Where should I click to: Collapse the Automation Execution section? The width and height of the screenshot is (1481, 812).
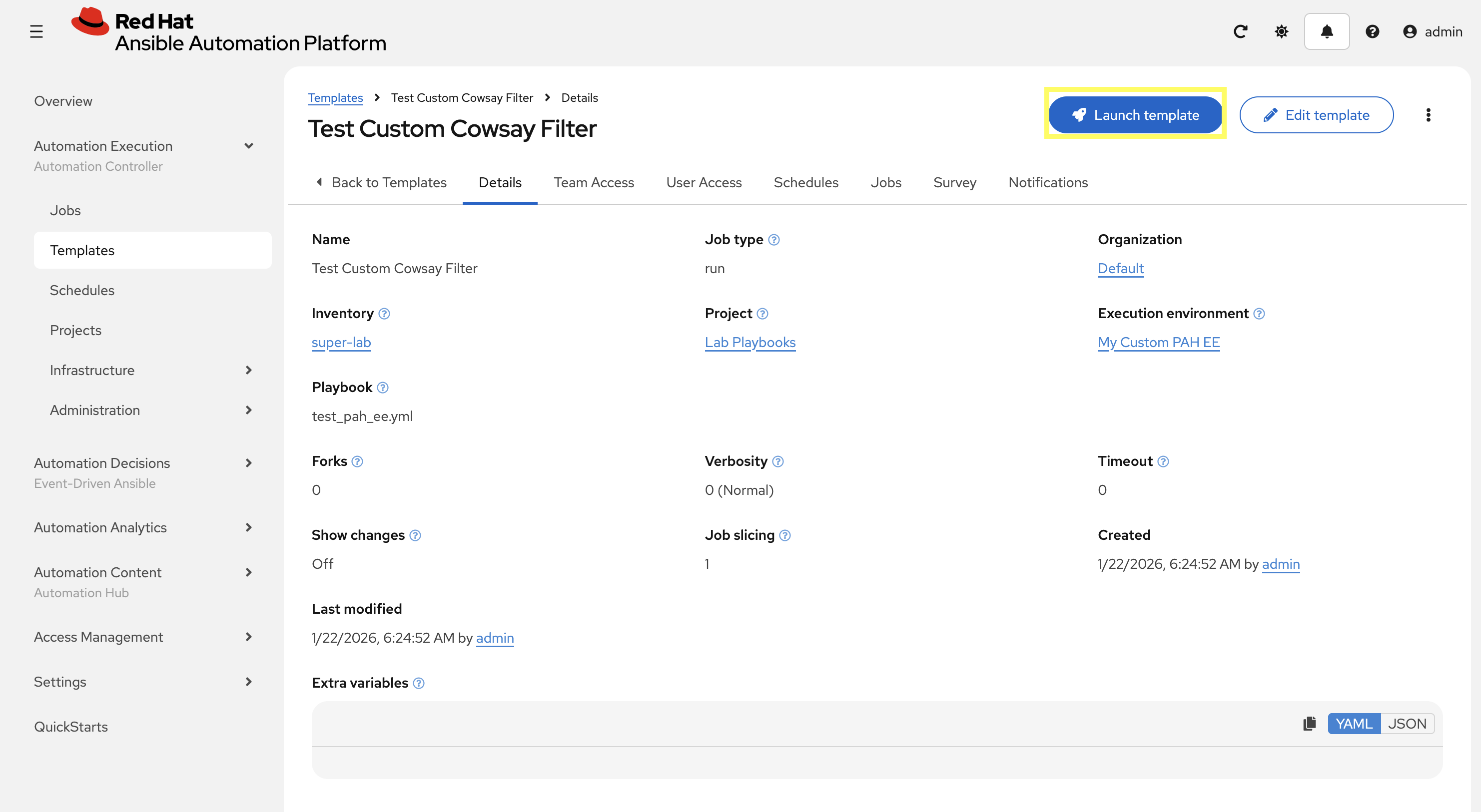click(x=248, y=146)
